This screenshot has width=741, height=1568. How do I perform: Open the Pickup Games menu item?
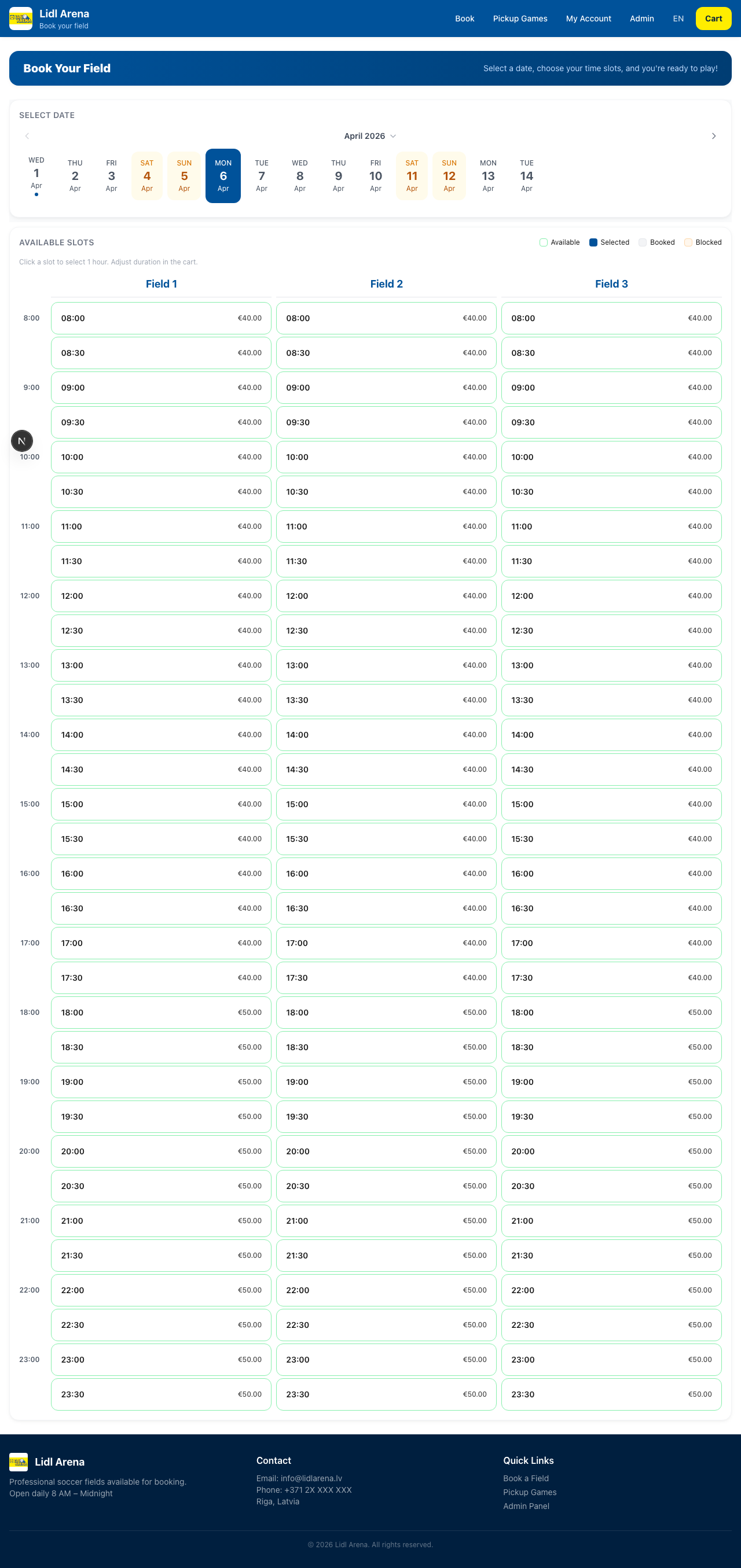click(x=520, y=19)
